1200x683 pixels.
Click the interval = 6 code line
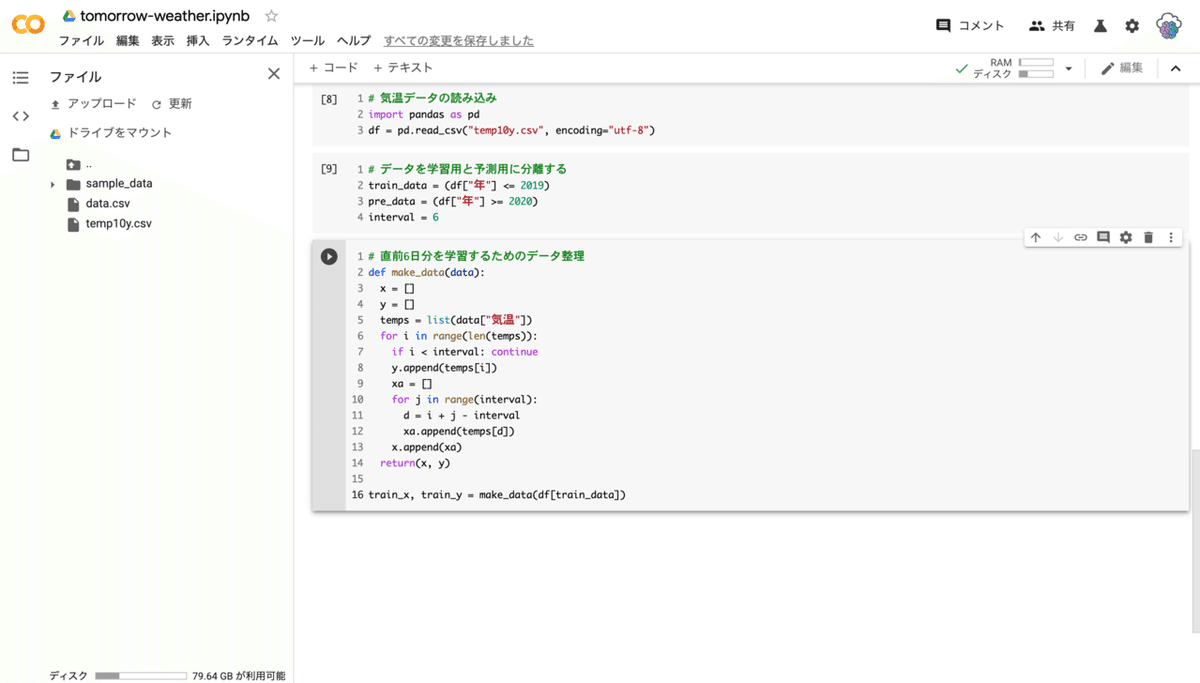point(403,217)
